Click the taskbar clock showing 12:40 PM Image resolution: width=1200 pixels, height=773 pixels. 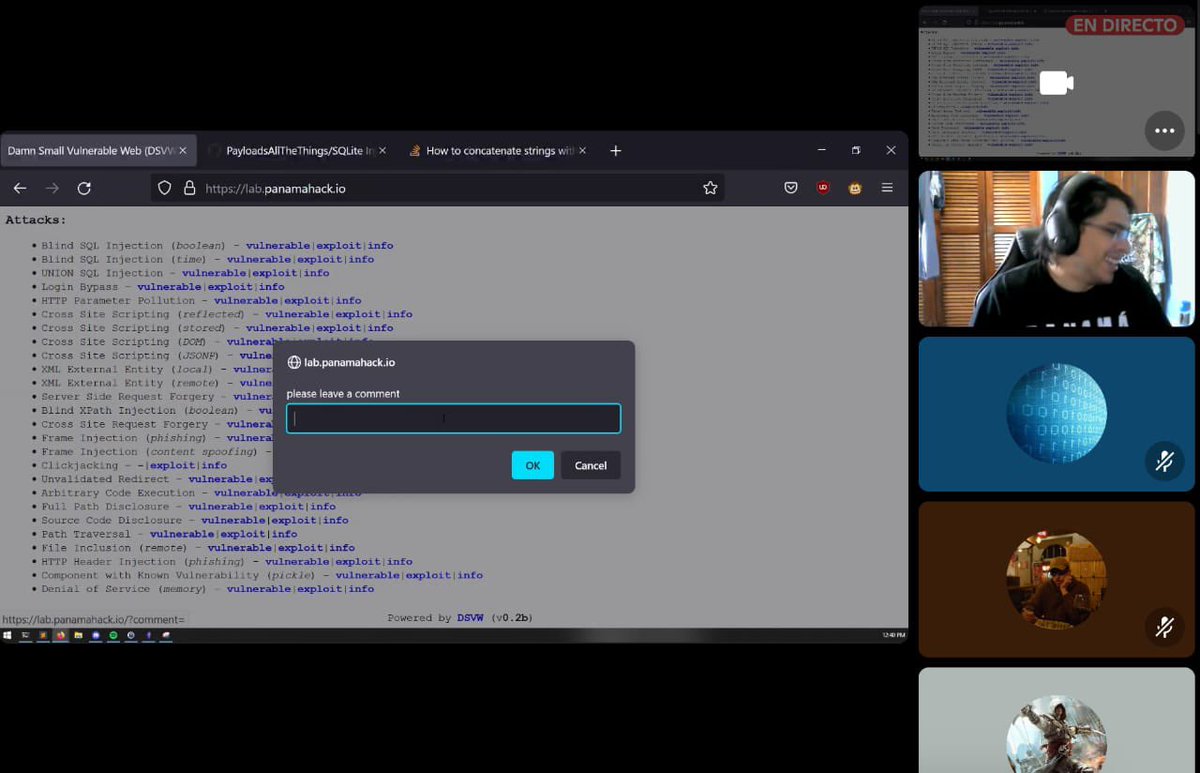(893, 635)
